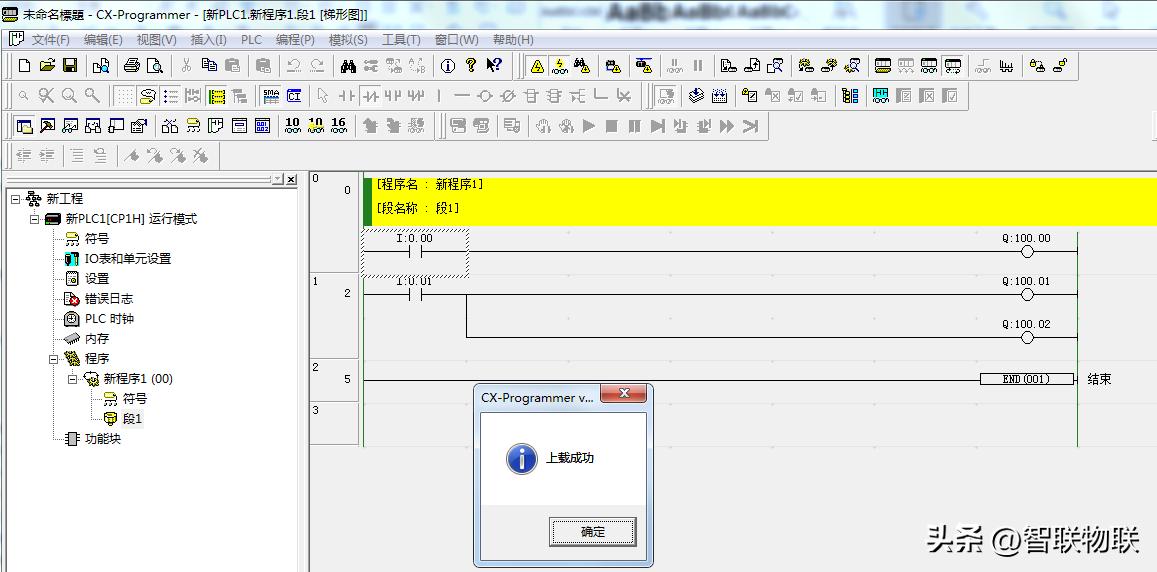Confirm upload dialog with 确定 button
The image size is (1157, 572).
593,531
